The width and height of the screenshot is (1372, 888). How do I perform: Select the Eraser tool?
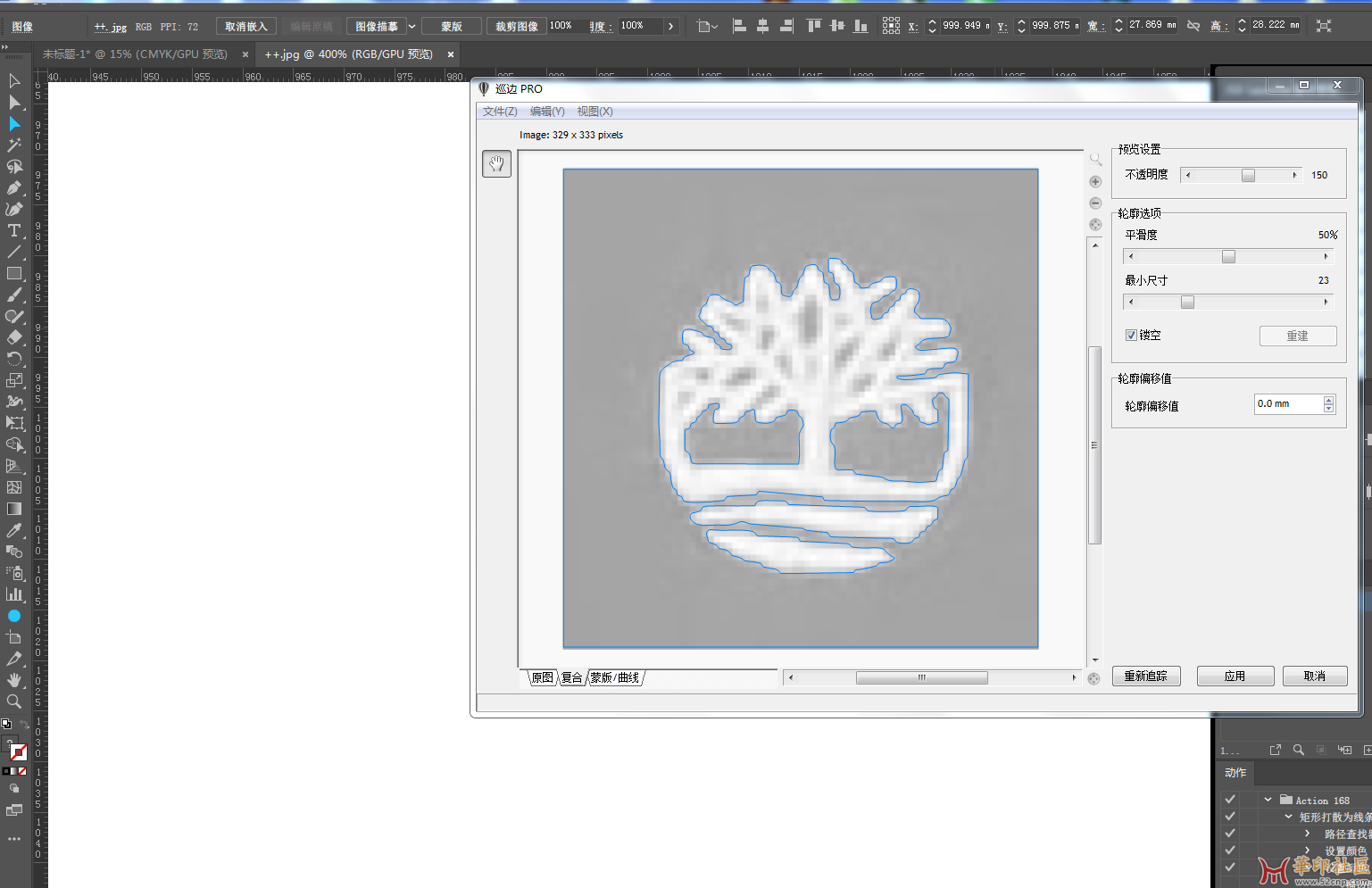pyautogui.click(x=14, y=338)
